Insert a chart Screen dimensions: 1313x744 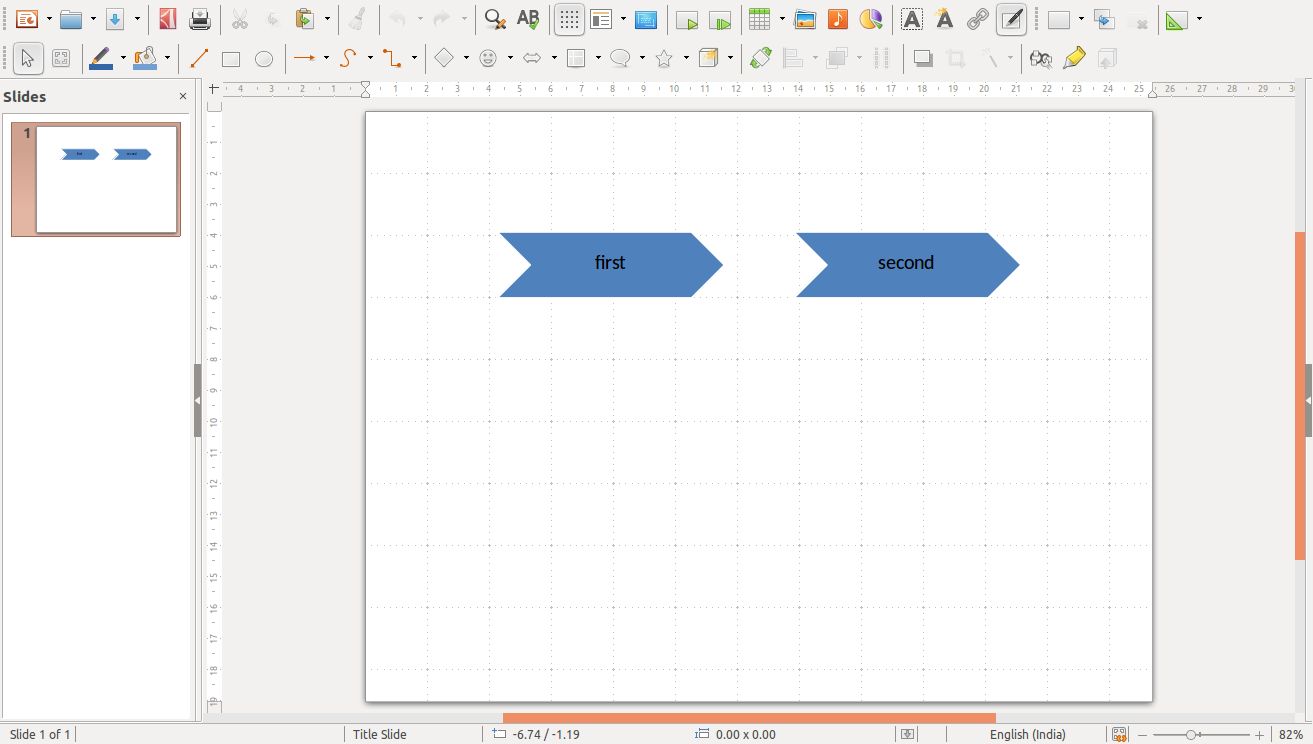(871, 19)
